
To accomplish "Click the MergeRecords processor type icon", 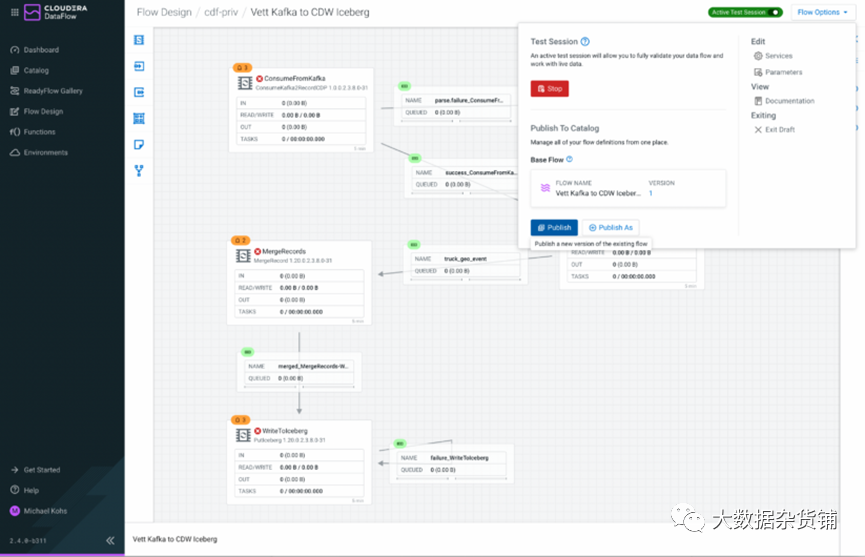I will coord(243,256).
